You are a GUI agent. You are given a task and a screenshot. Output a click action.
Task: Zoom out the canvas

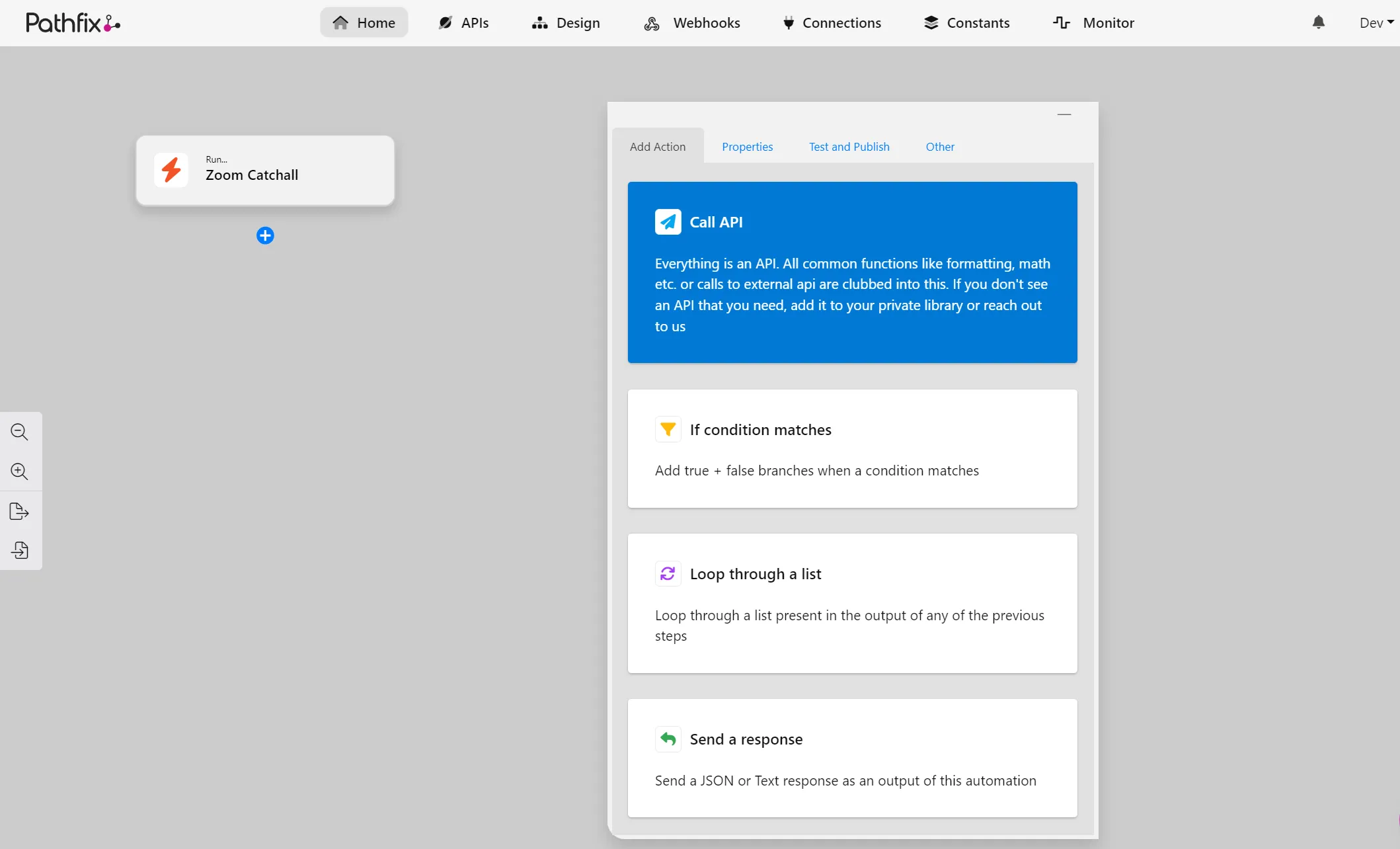pyautogui.click(x=20, y=432)
